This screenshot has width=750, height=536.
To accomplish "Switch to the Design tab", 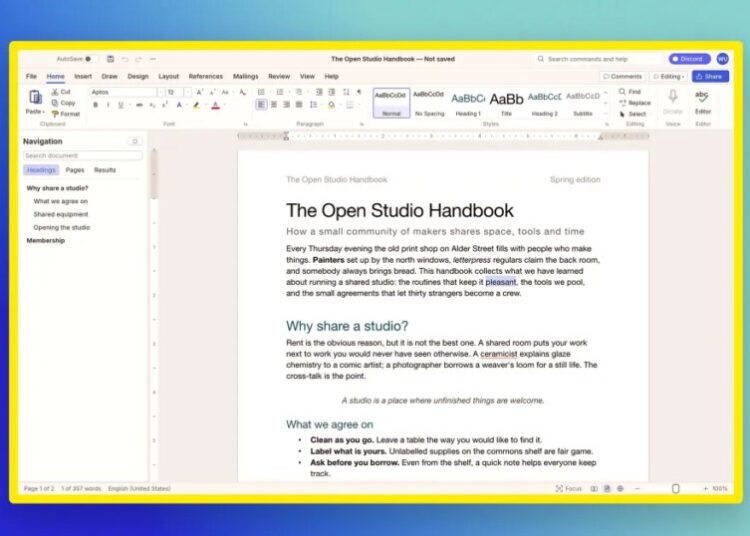I will 138,77.
